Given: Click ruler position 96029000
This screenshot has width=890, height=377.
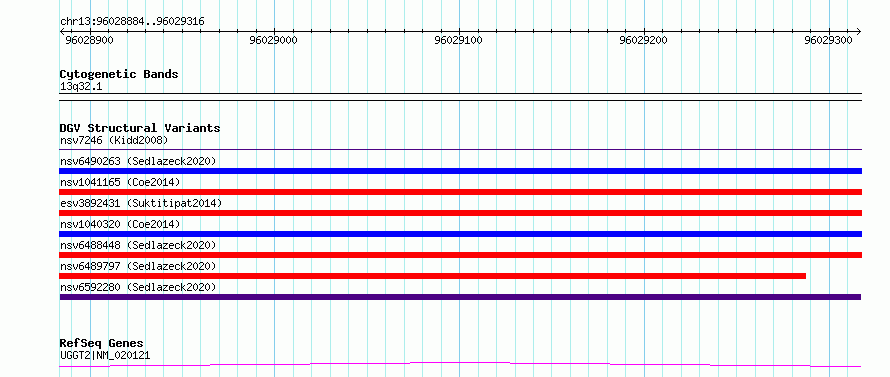Looking at the screenshot, I should 274,40.
